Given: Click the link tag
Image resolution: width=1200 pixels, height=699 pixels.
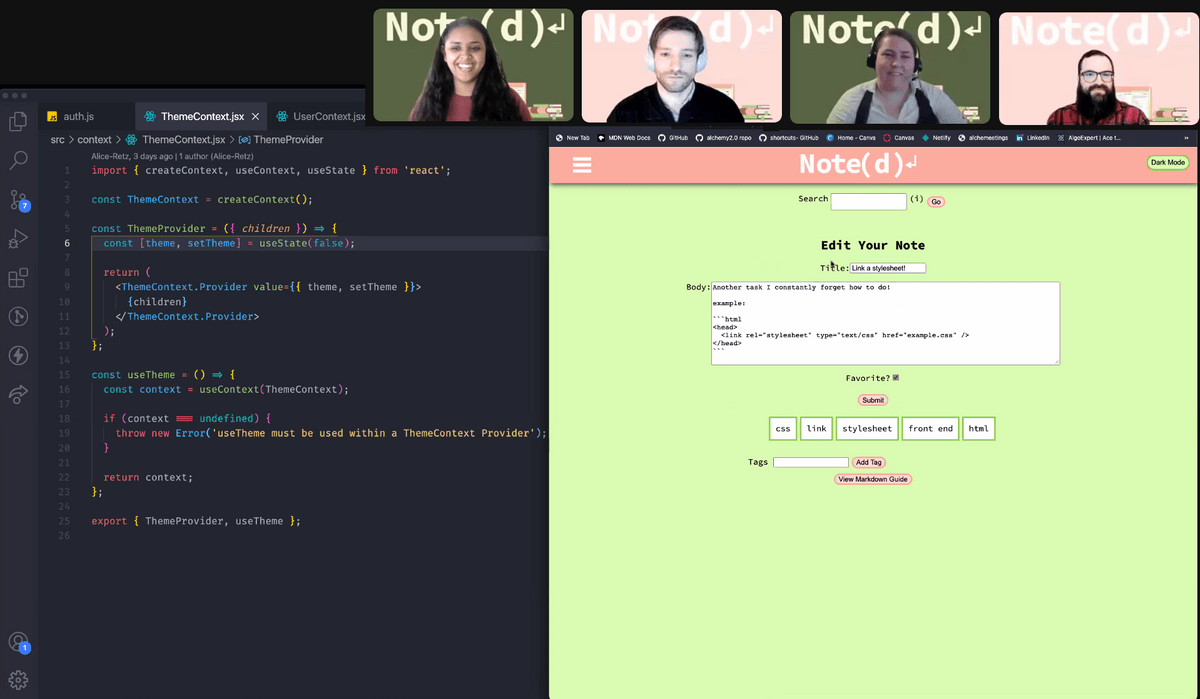Looking at the screenshot, I should coord(817,429).
